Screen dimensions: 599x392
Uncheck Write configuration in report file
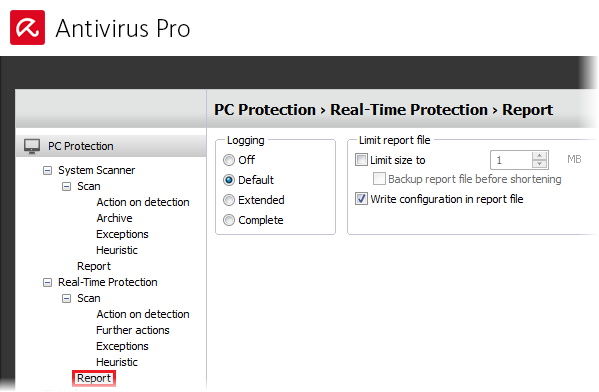pyautogui.click(x=361, y=199)
